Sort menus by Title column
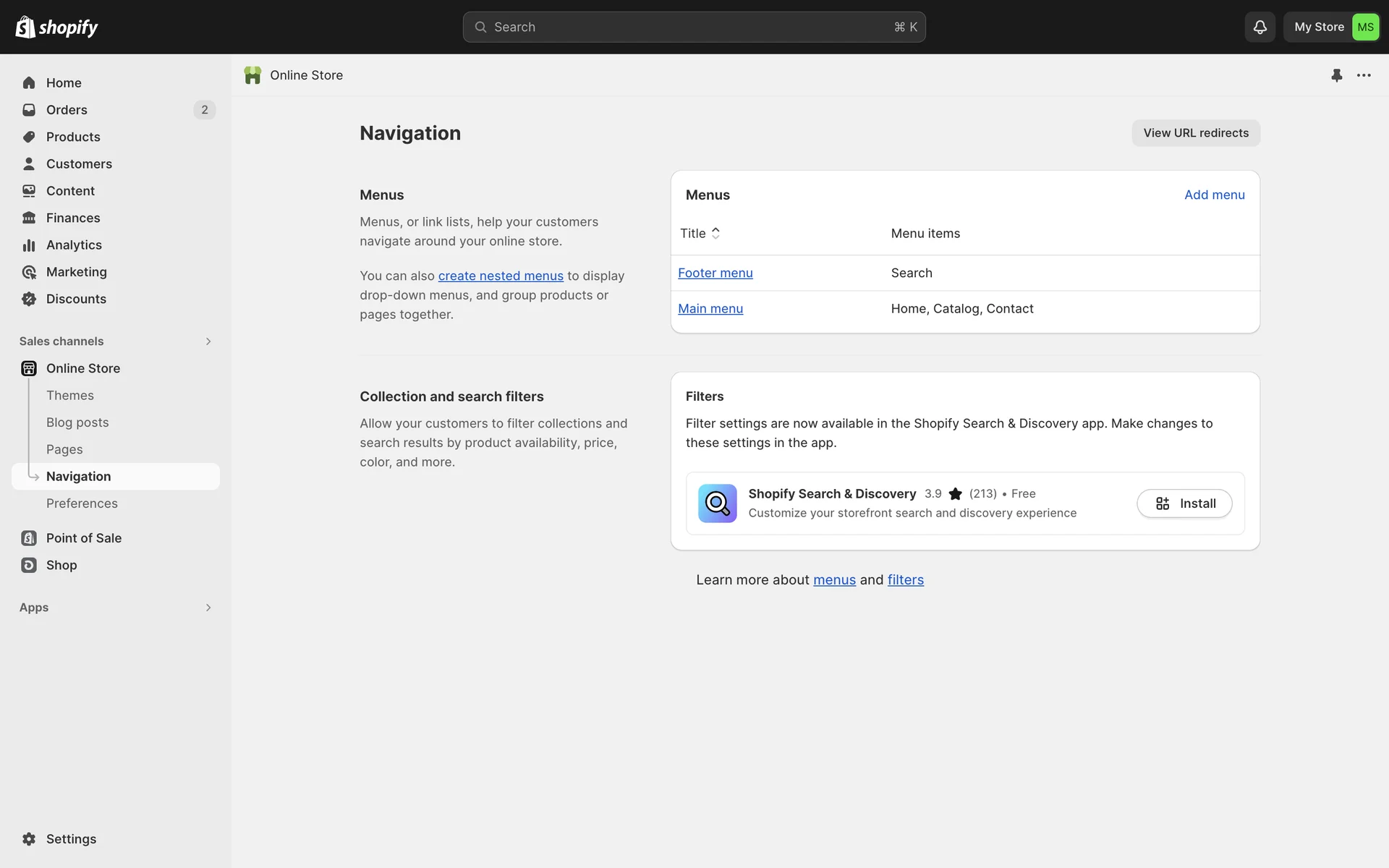Viewport: 1389px width, 868px height. pos(700,234)
